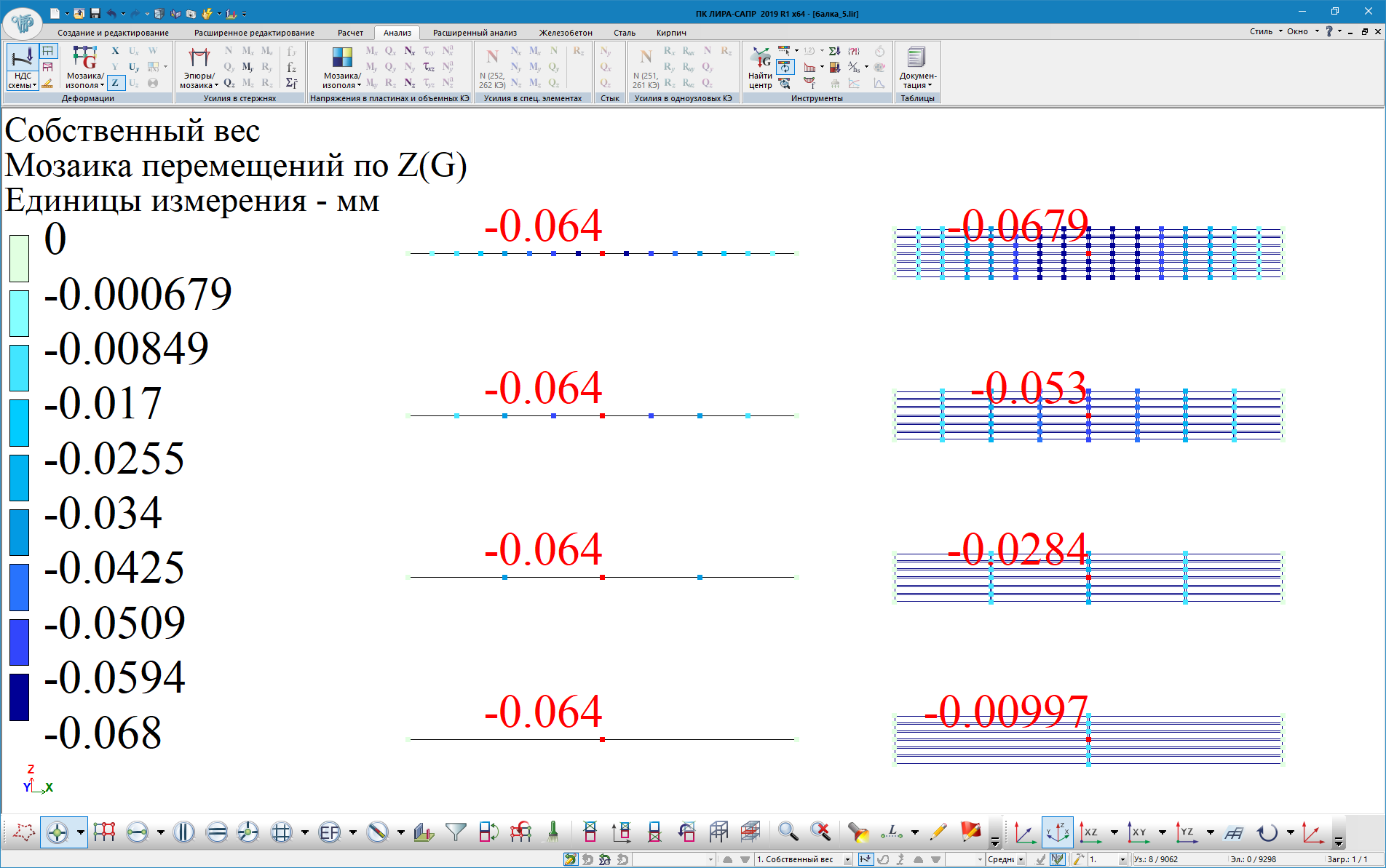
Task: Click the magnifier zoom icon in bottom toolbar
Action: [x=788, y=832]
